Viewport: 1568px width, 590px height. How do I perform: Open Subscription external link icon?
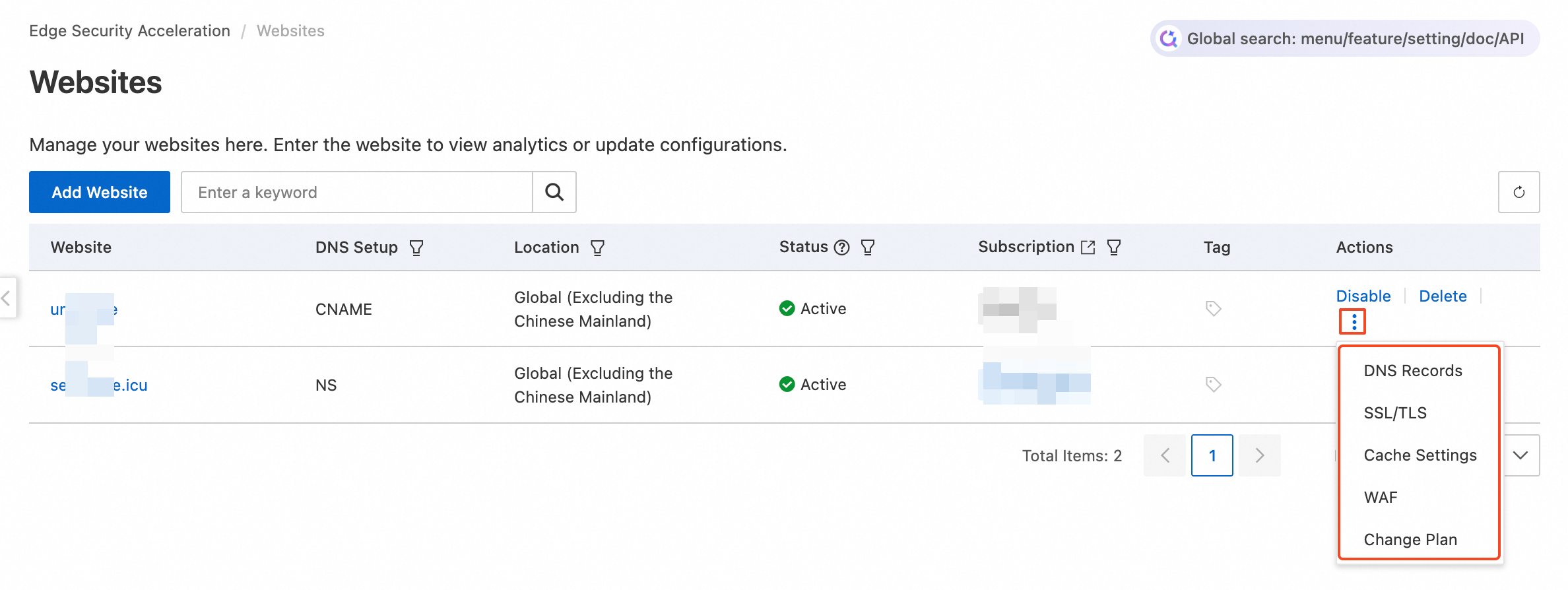click(1088, 247)
